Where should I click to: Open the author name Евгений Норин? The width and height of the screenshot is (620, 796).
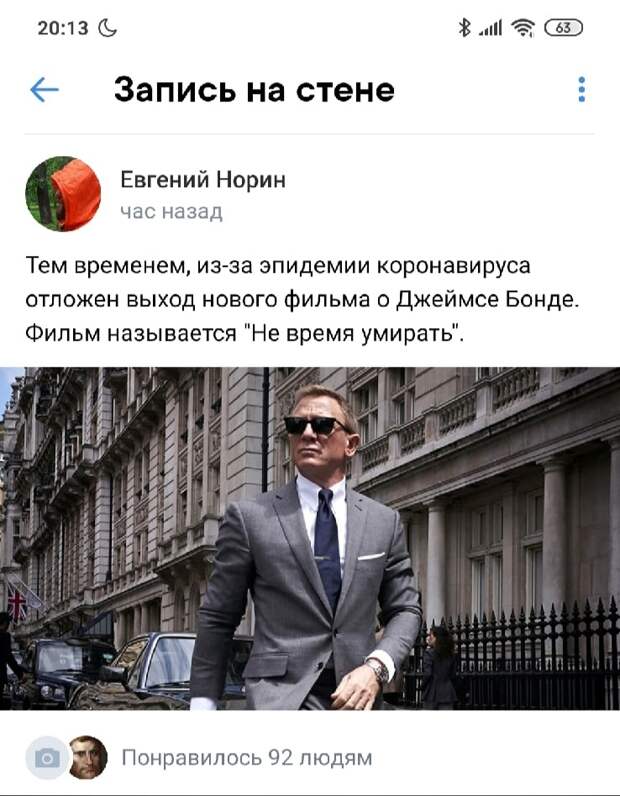pyautogui.click(x=203, y=180)
